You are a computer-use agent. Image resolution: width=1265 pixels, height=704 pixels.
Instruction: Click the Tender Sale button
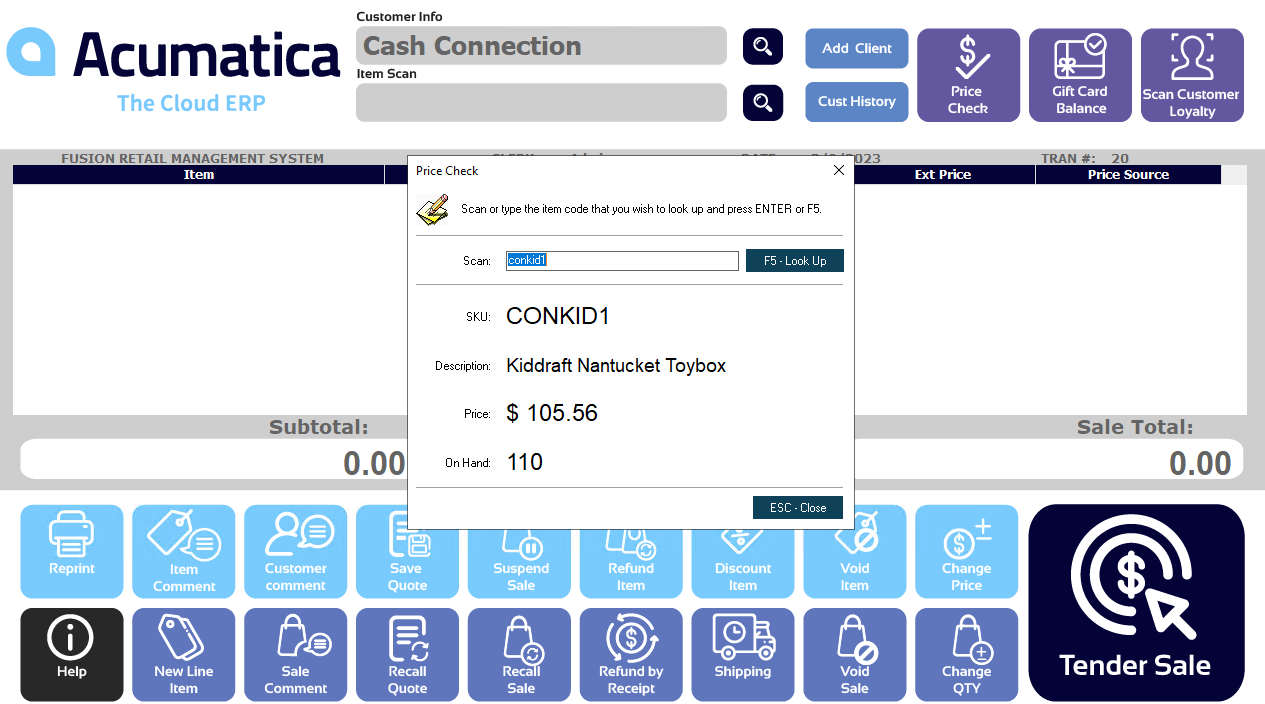coord(1136,602)
